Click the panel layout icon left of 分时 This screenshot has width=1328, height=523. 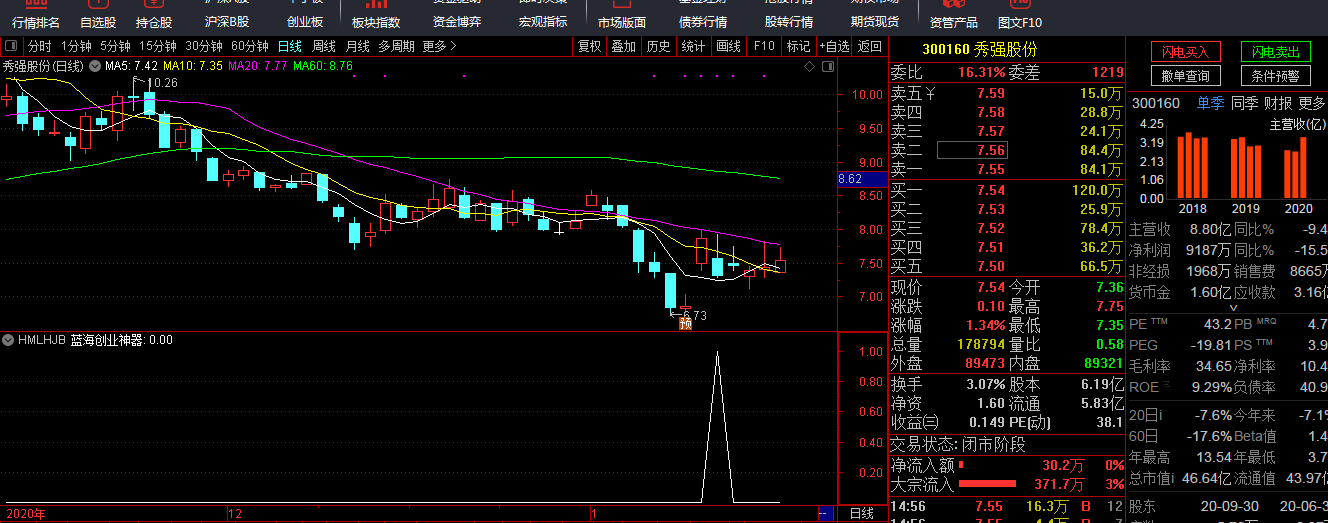pyautogui.click(x=11, y=46)
